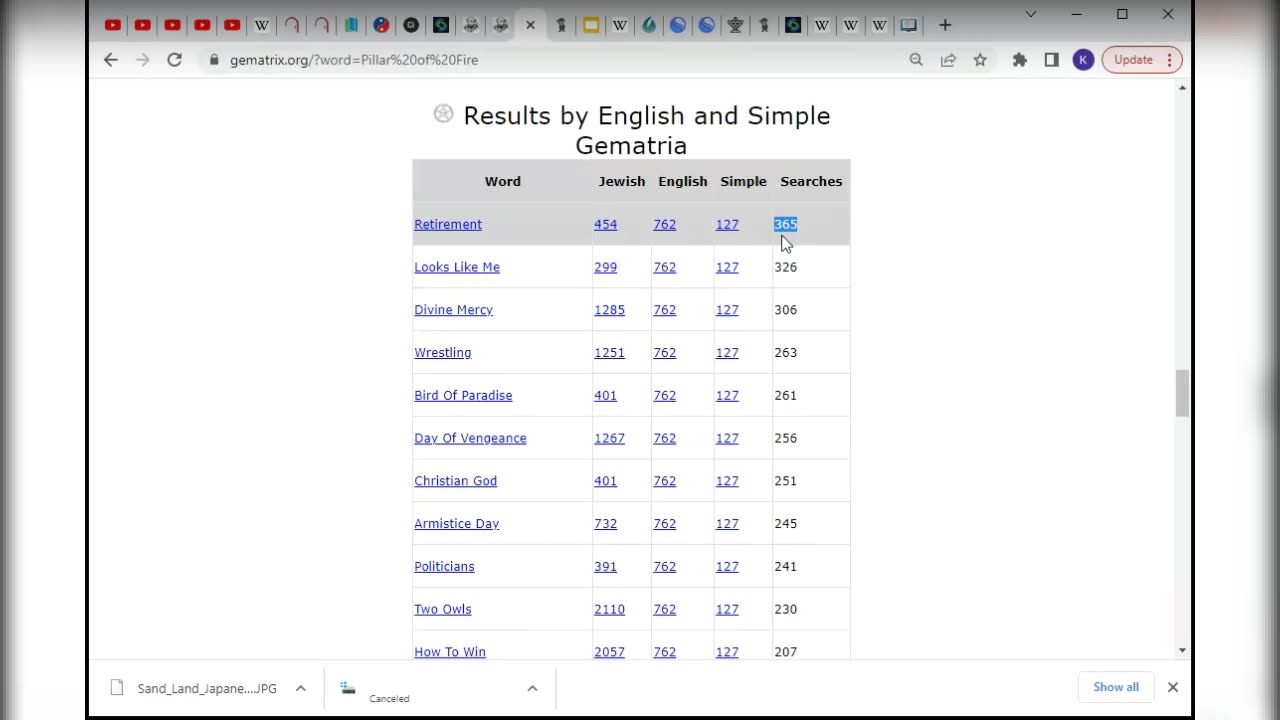The width and height of the screenshot is (1280, 720).
Task: Bookmark this page with the star icon
Action: point(980,60)
